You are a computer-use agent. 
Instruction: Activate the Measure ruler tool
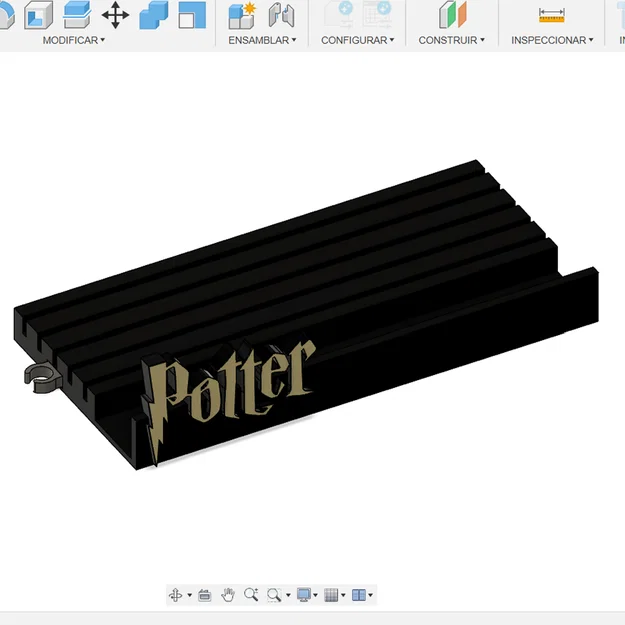552,15
